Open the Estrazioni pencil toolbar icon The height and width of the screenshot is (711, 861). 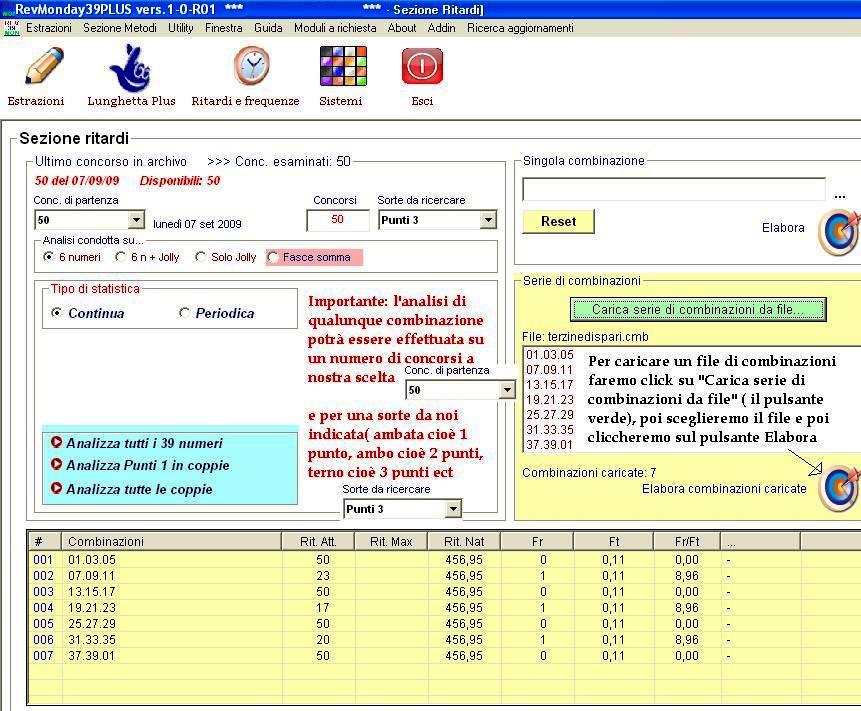click(x=44, y=66)
